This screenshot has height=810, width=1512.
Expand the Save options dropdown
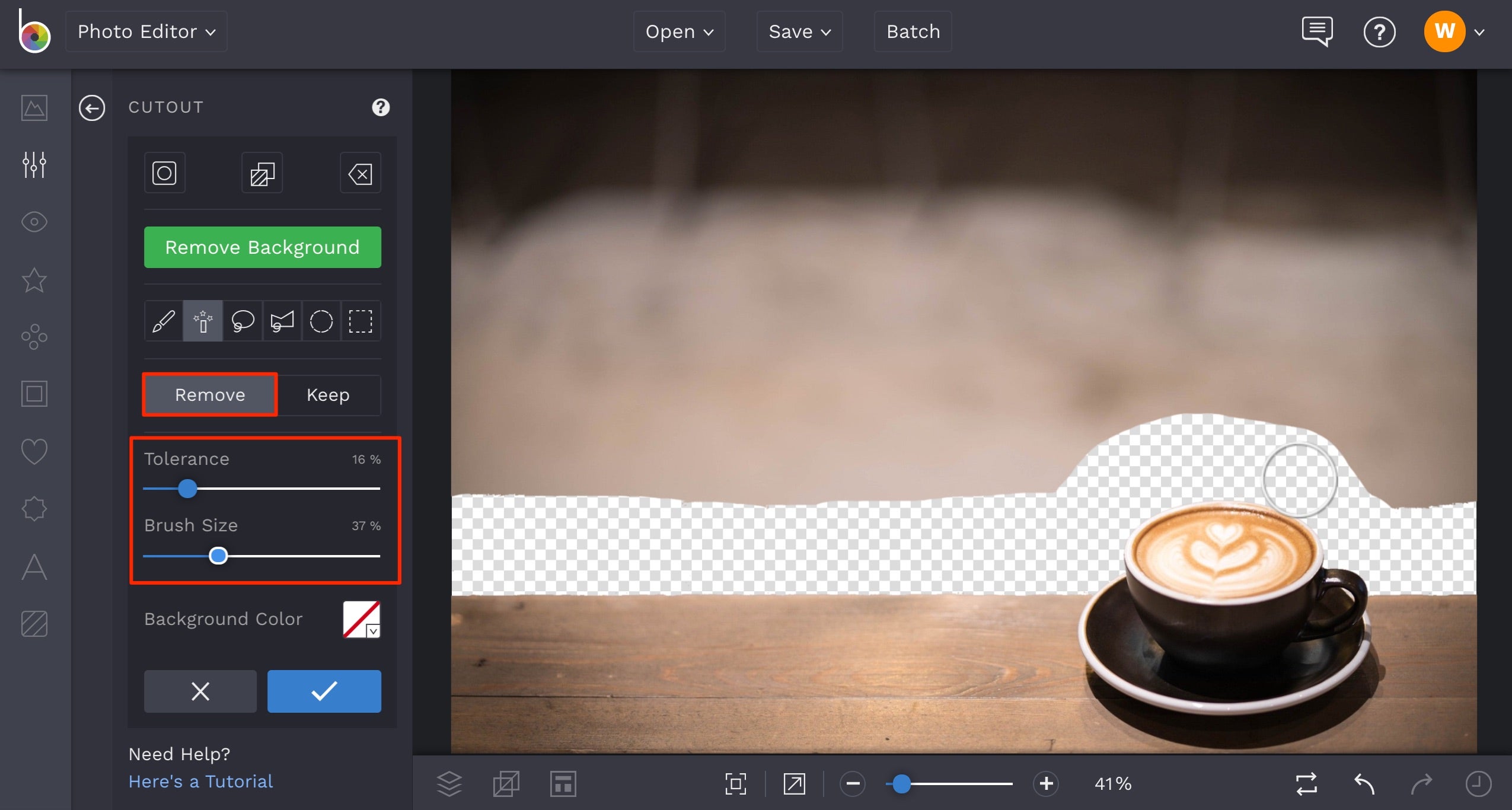pyautogui.click(x=799, y=31)
